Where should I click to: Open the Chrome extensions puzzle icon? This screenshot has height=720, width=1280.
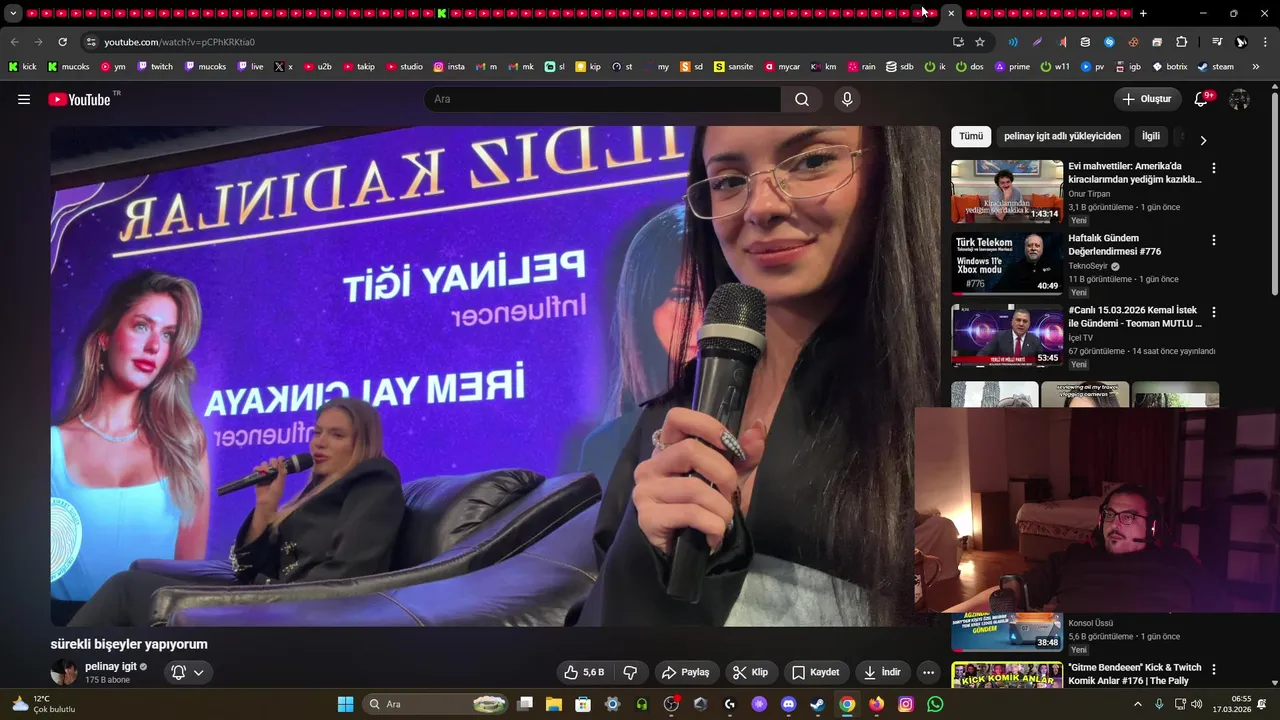[1181, 42]
